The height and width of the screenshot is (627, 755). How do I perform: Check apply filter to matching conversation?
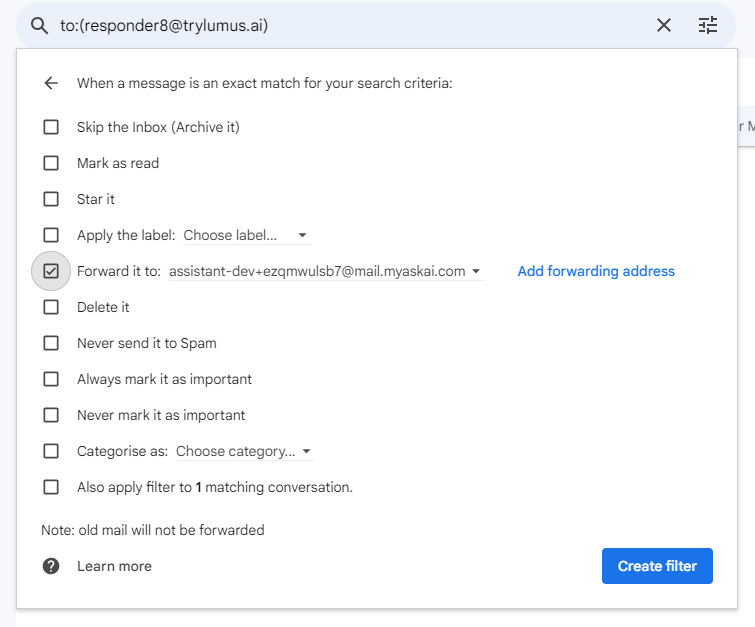point(51,487)
